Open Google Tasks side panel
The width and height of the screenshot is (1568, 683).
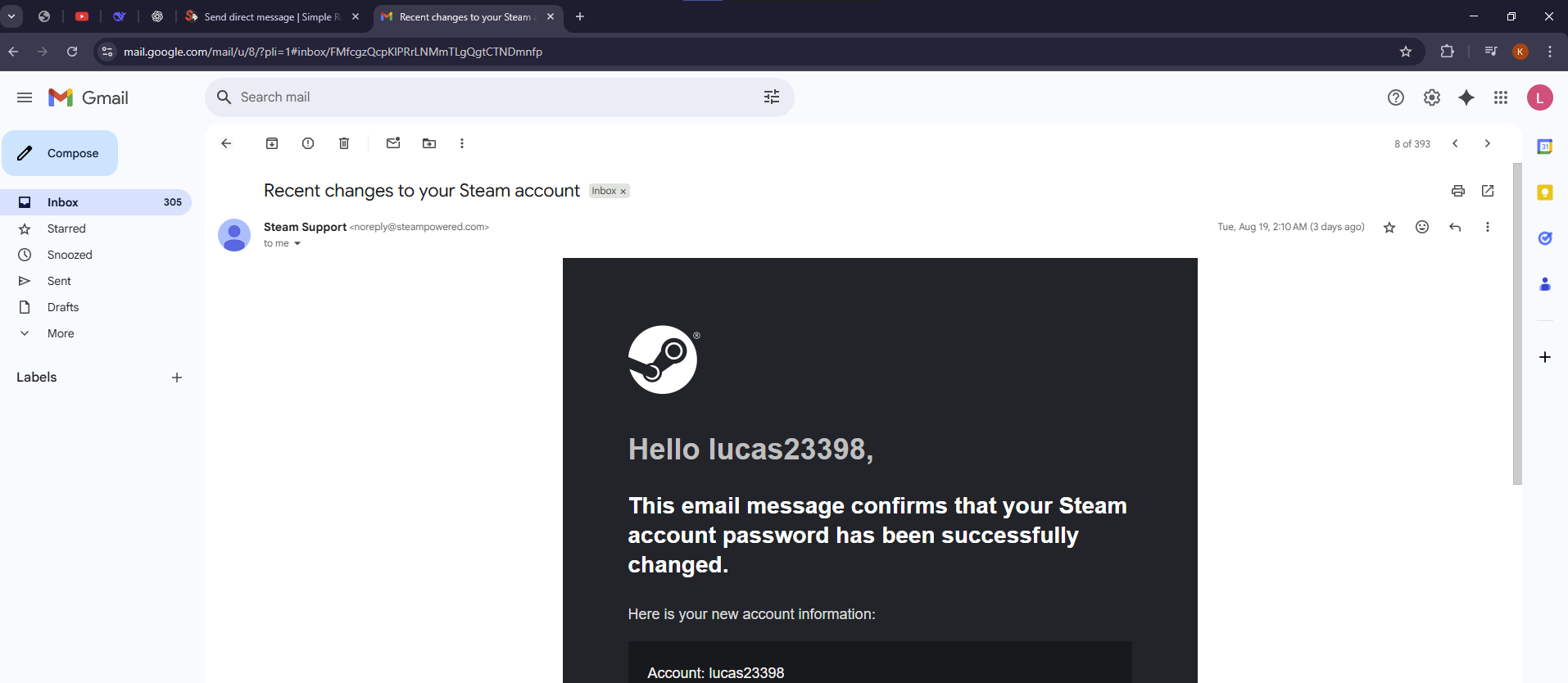click(x=1545, y=238)
